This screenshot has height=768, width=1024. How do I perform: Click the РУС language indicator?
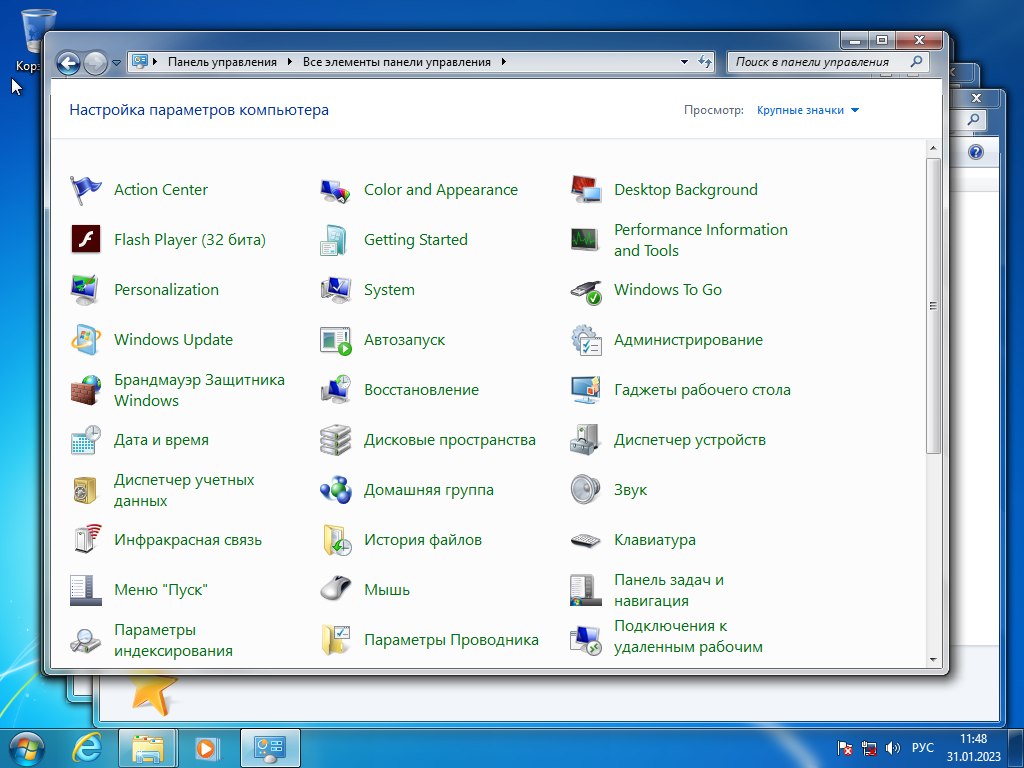[x=923, y=748]
